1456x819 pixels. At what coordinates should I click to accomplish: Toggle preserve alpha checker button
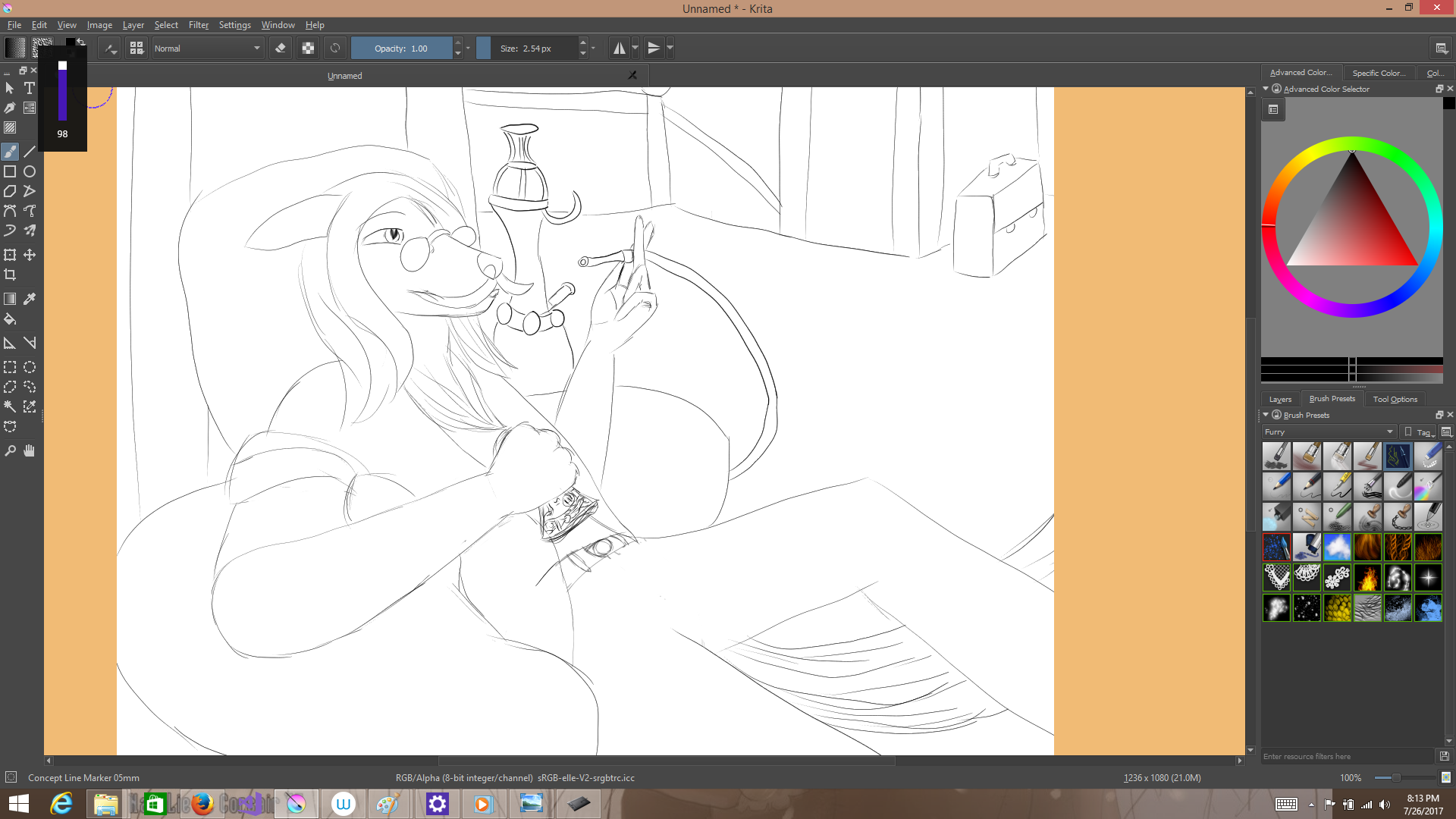pos(308,49)
